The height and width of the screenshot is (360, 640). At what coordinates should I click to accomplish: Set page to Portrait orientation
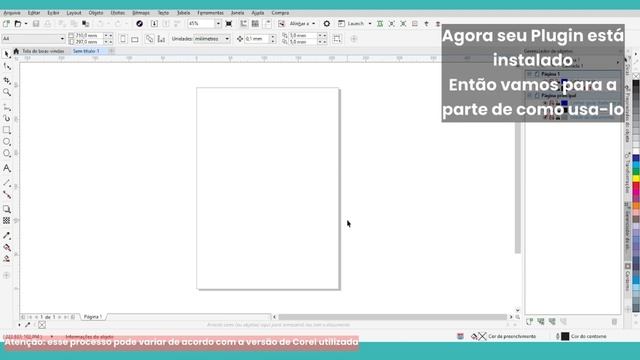click(x=123, y=39)
